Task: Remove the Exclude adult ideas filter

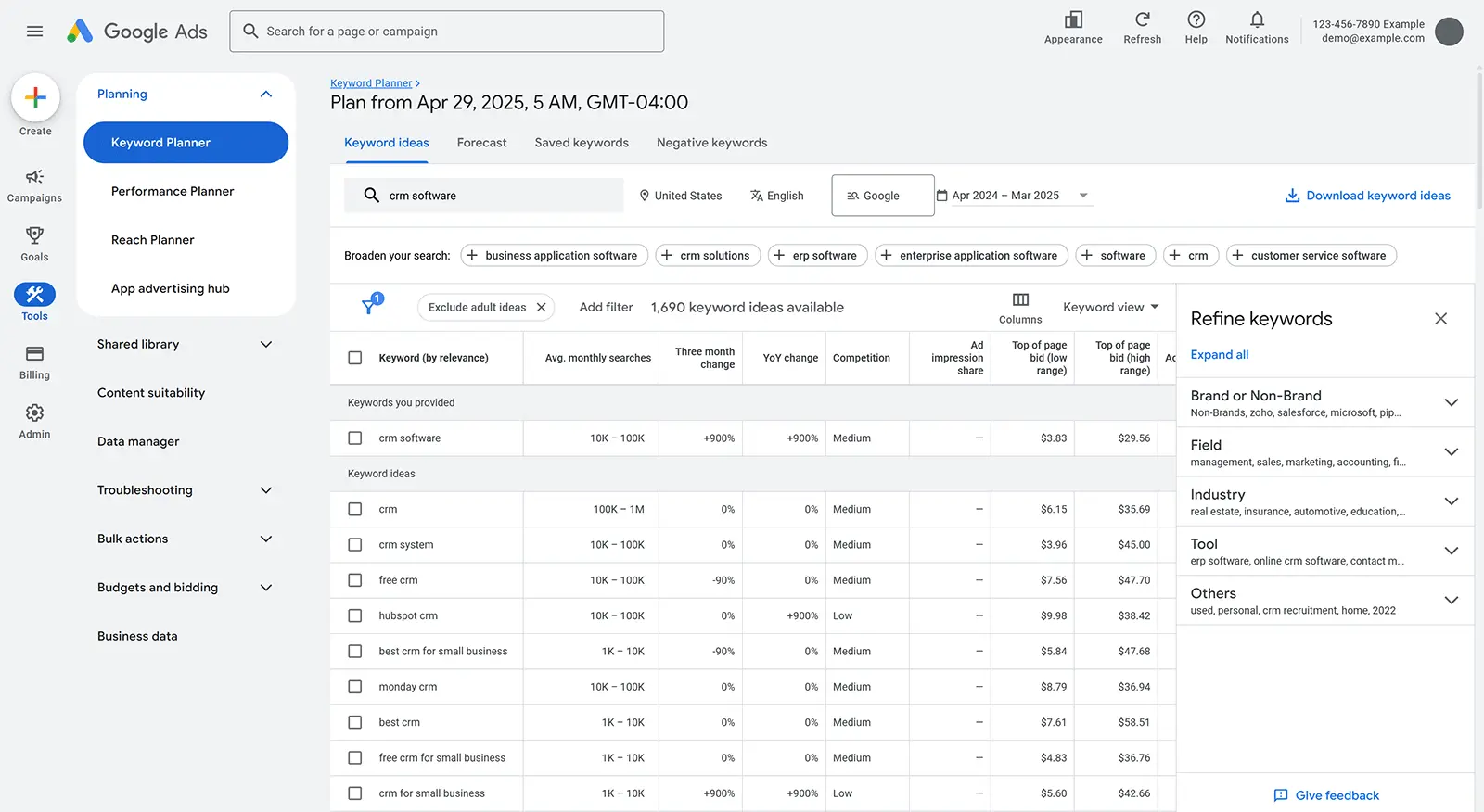Action: tap(542, 308)
